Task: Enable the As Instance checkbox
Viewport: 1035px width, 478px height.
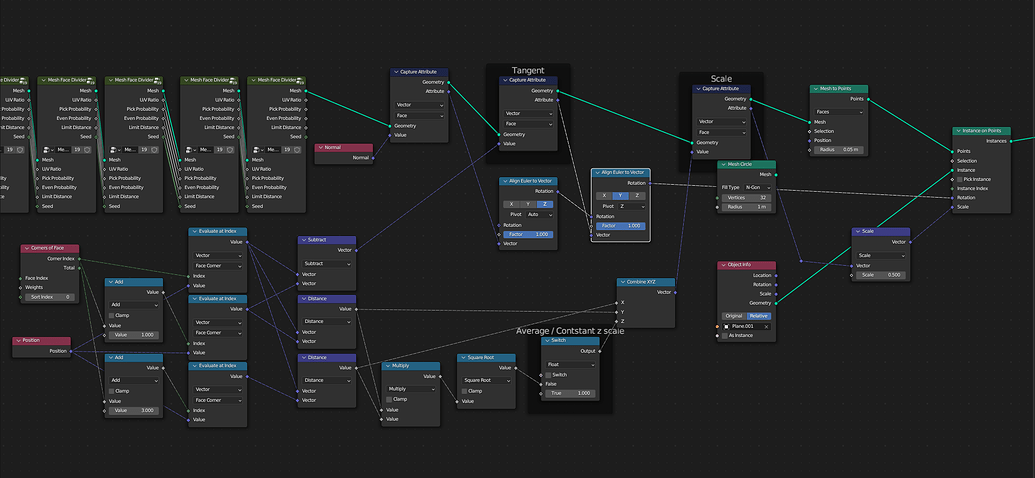Action: [x=724, y=335]
